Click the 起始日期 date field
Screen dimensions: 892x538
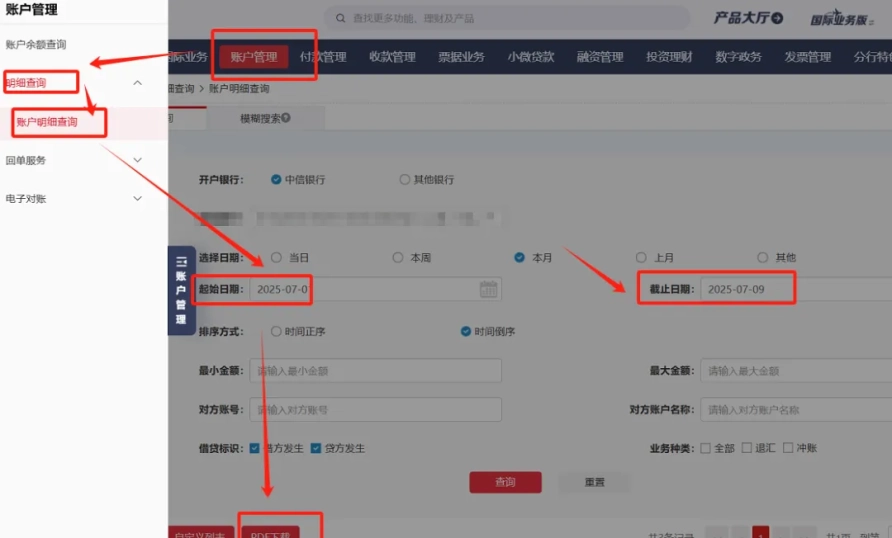(x=375, y=289)
